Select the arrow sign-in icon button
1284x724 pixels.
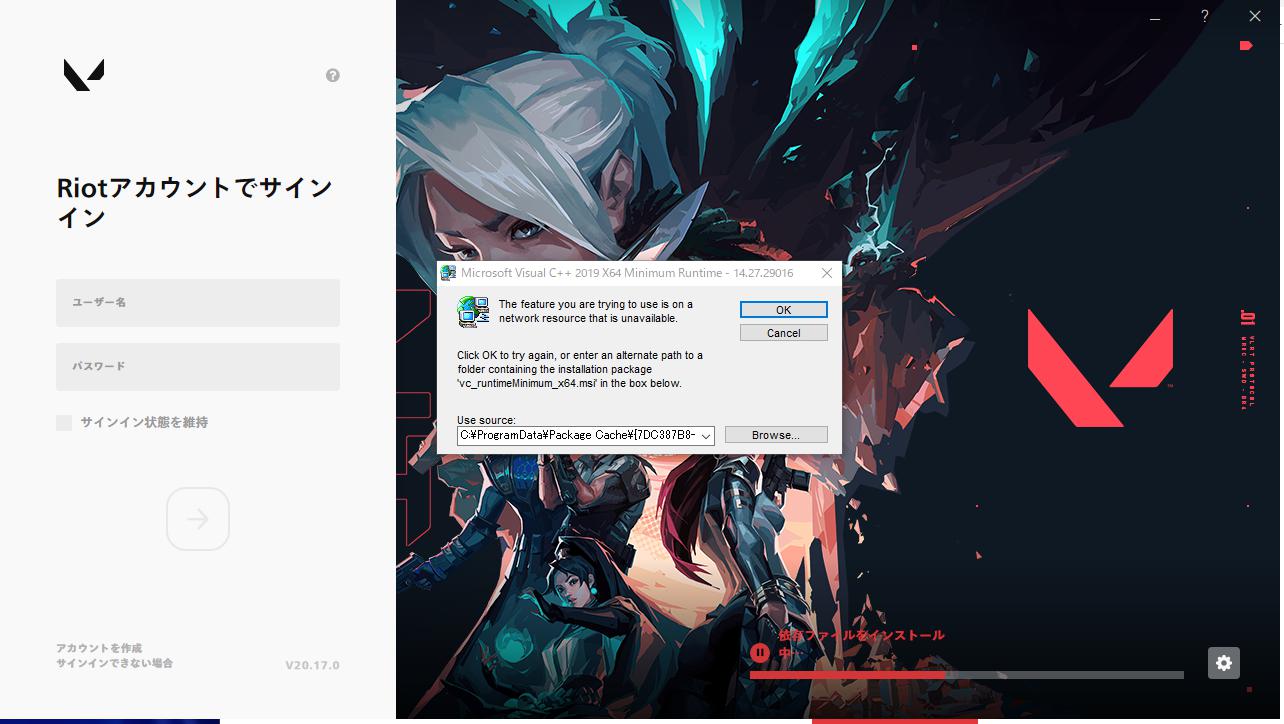pyautogui.click(x=197, y=518)
